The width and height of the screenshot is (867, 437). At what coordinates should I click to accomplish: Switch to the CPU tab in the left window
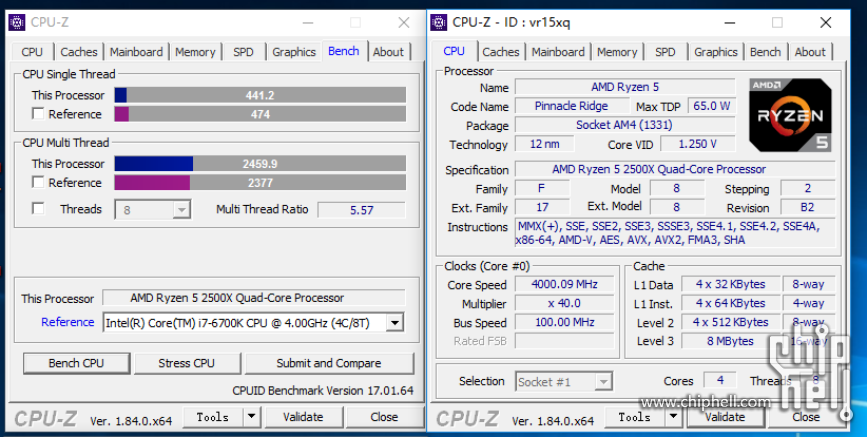(32, 52)
